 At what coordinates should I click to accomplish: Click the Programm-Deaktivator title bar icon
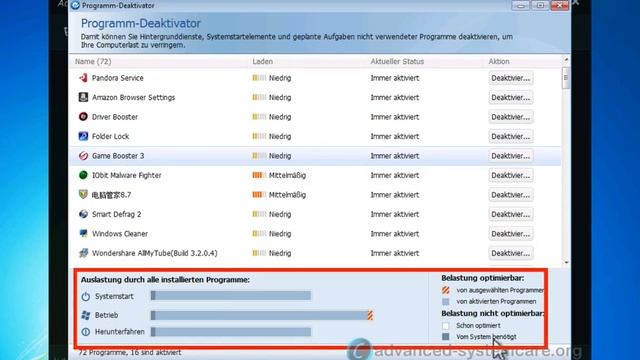tap(75, 5)
